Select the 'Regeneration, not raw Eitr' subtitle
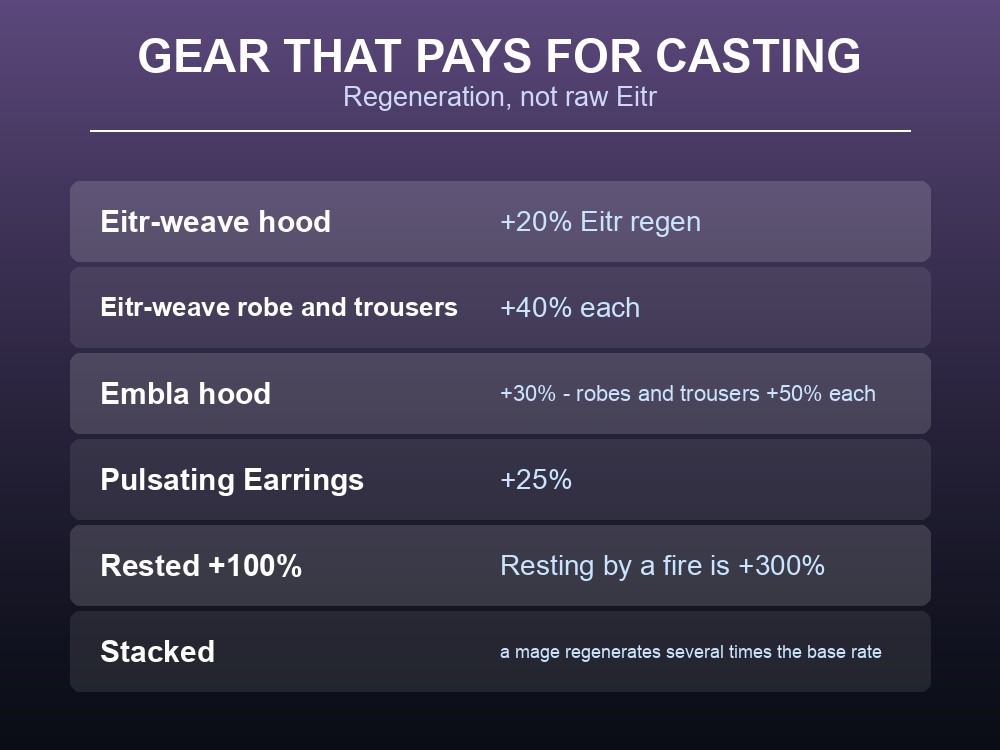 (x=499, y=97)
